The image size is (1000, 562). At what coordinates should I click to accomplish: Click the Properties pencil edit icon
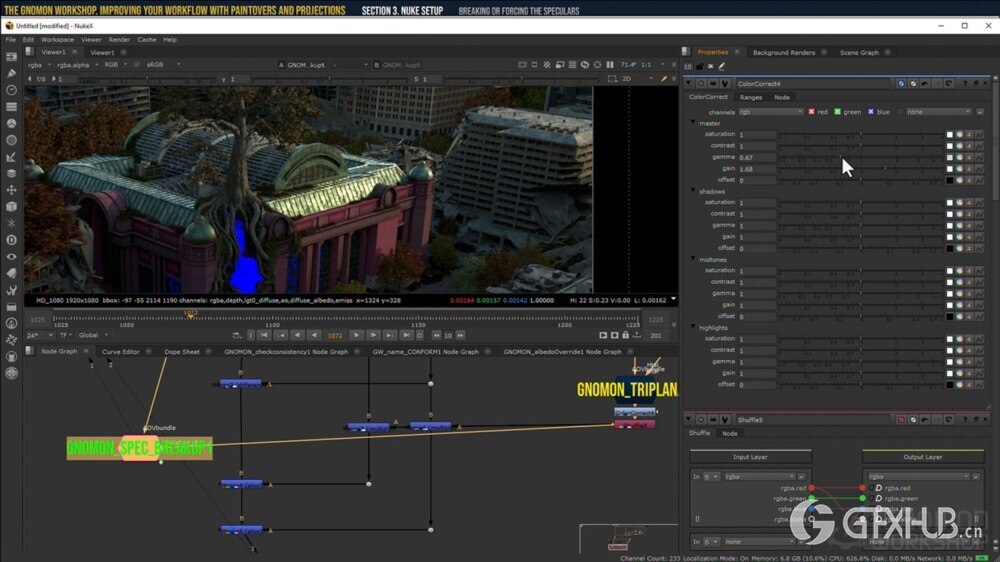coord(722,66)
